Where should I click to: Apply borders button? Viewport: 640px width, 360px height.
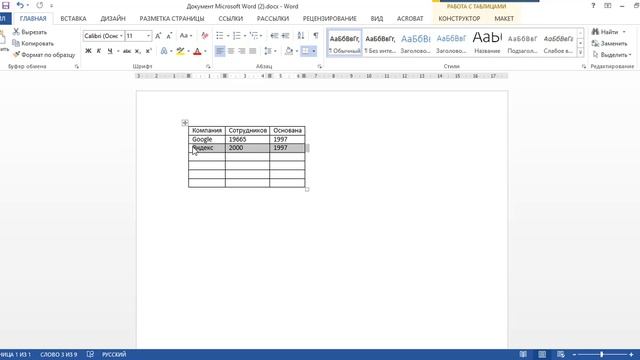[305, 51]
